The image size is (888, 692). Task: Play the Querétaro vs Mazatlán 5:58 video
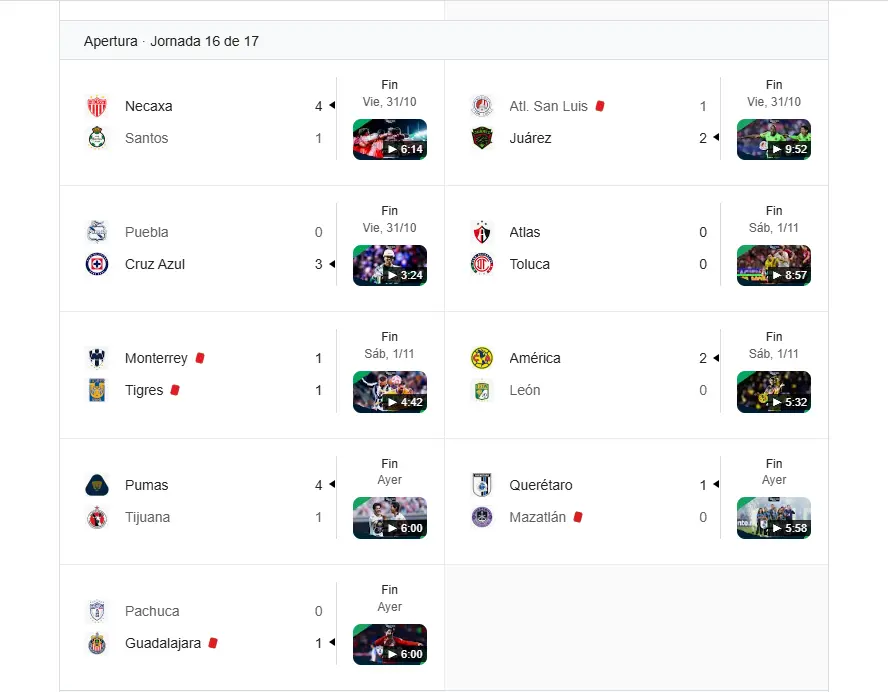(x=774, y=518)
